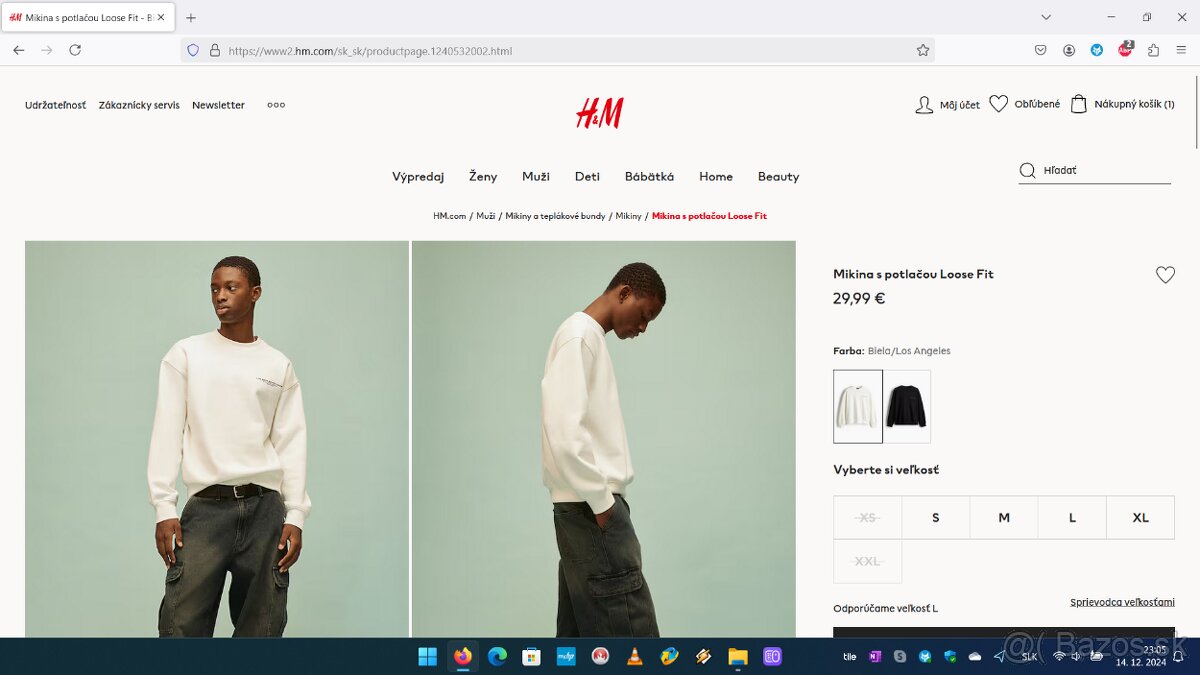Open the Sprievodca veľkosťami link
The image size is (1200, 675).
click(x=1122, y=602)
